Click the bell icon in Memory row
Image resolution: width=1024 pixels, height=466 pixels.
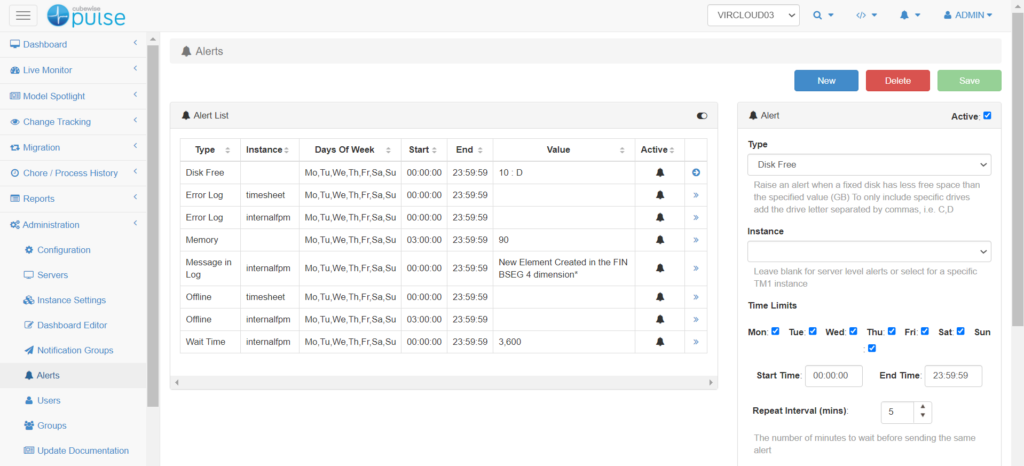pyautogui.click(x=659, y=240)
